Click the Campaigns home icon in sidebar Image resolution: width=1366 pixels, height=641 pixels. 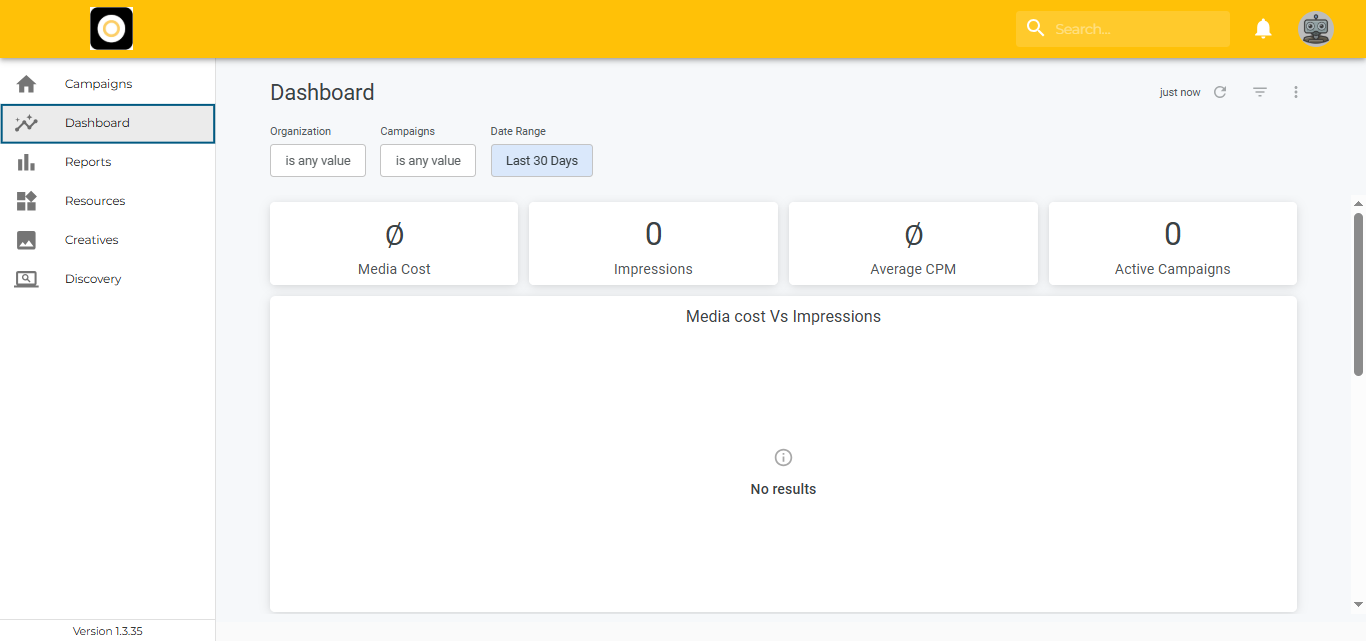[x=26, y=84]
